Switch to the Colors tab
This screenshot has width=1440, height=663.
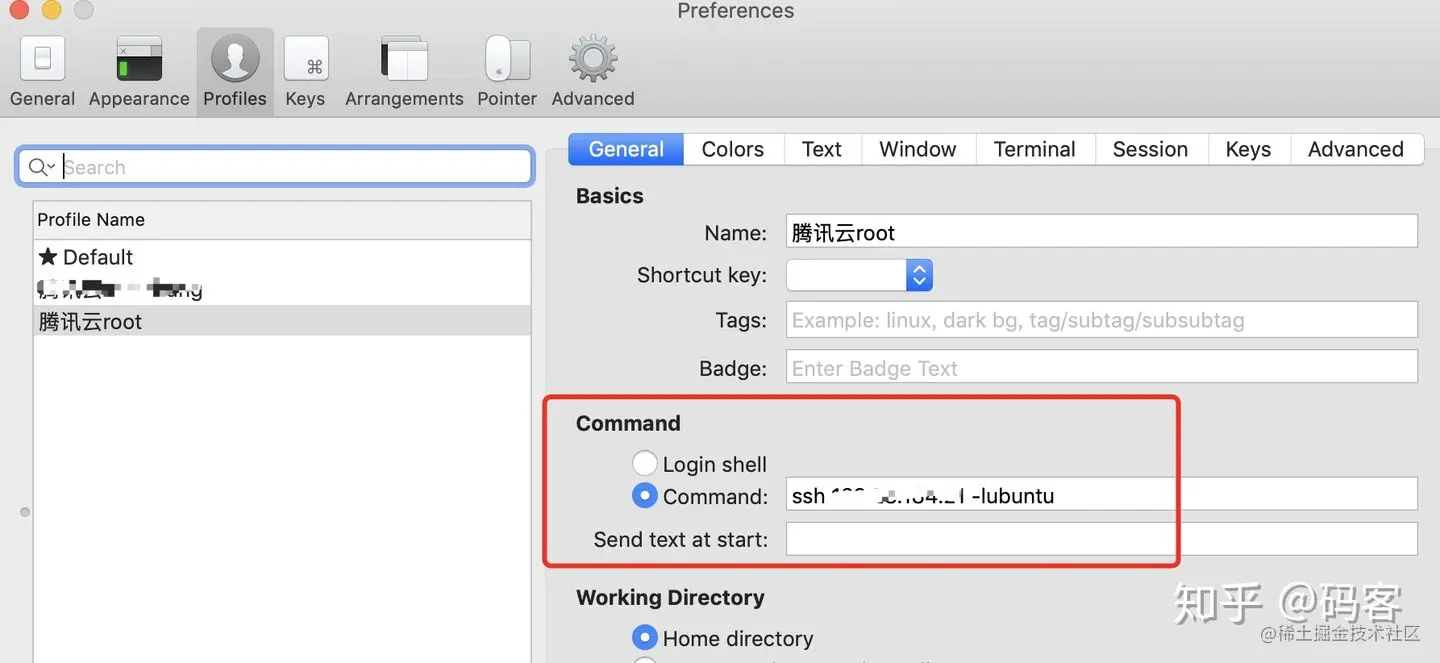pyautogui.click(x=733, y=149)
